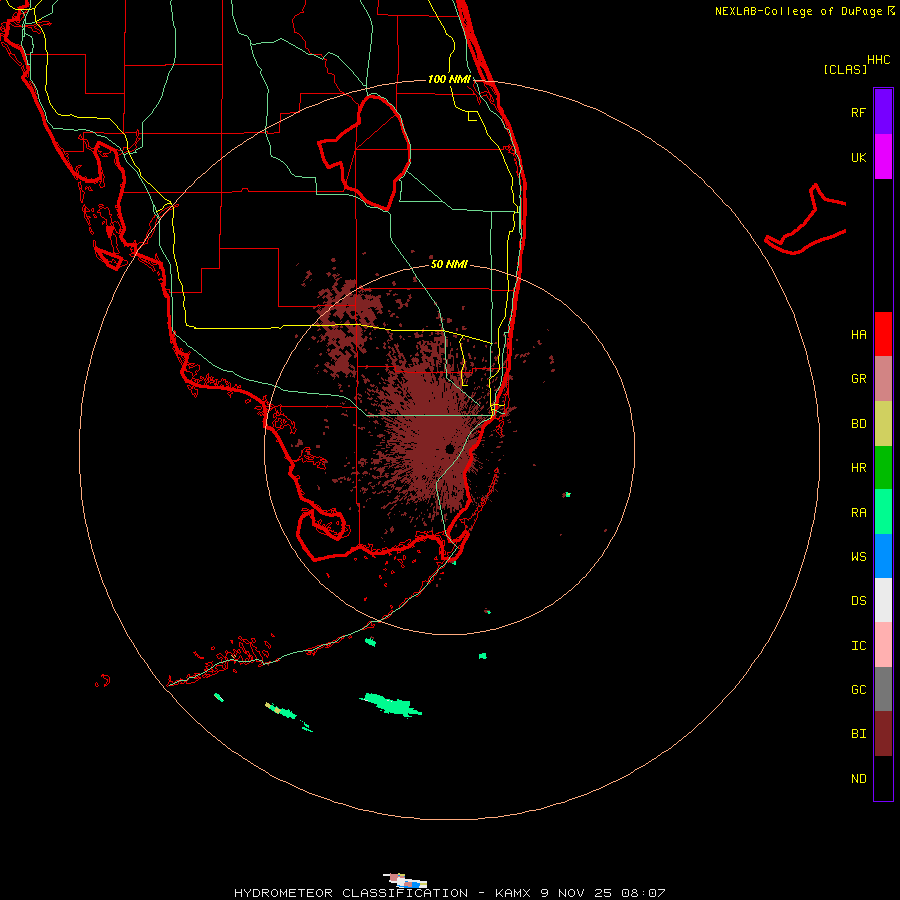Click the largest green rain echo offshore
This screenshot has height=900, width=900.
[391, 704]
